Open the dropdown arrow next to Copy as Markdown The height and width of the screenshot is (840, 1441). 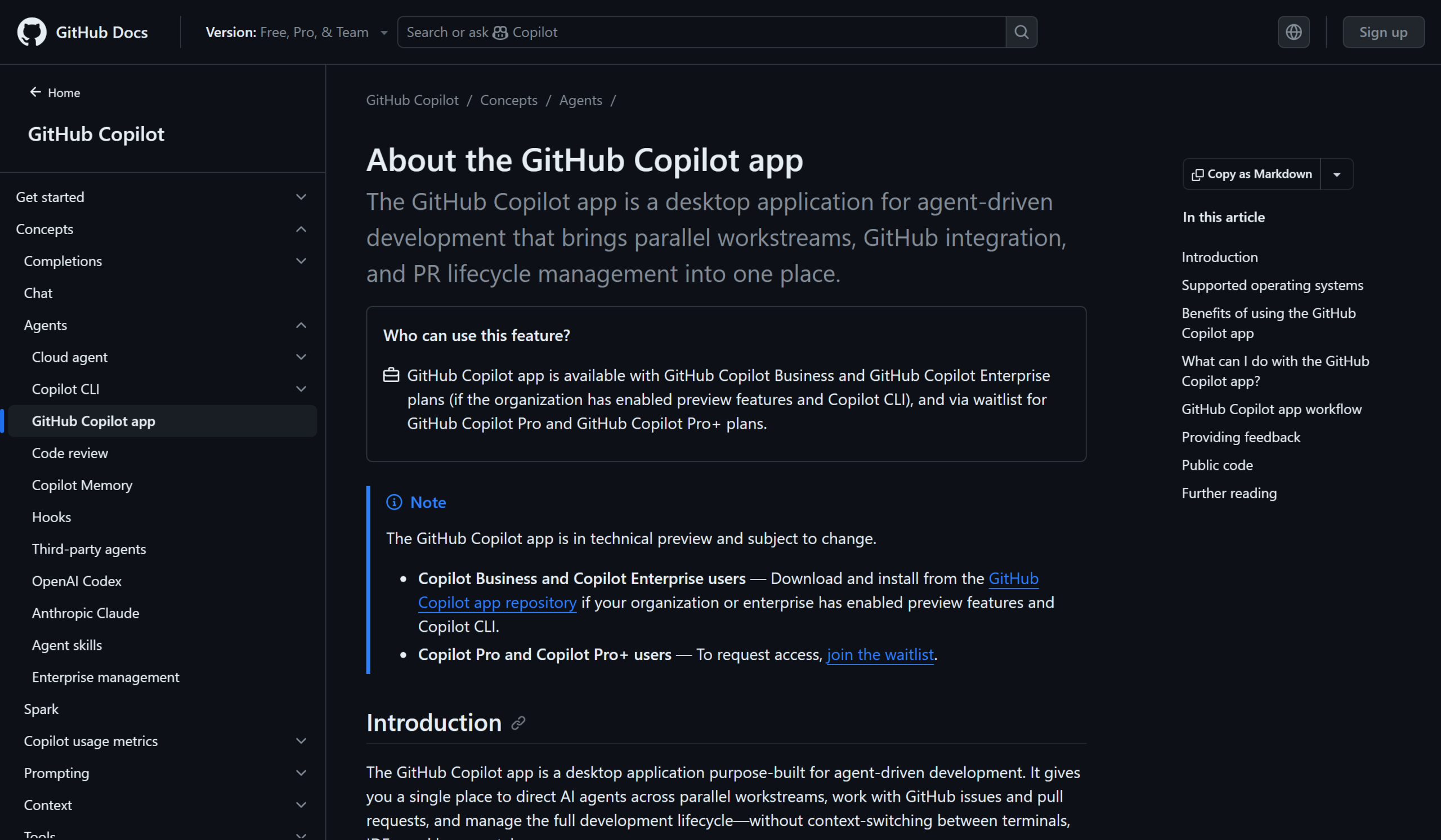click(x=1337, y=174)
